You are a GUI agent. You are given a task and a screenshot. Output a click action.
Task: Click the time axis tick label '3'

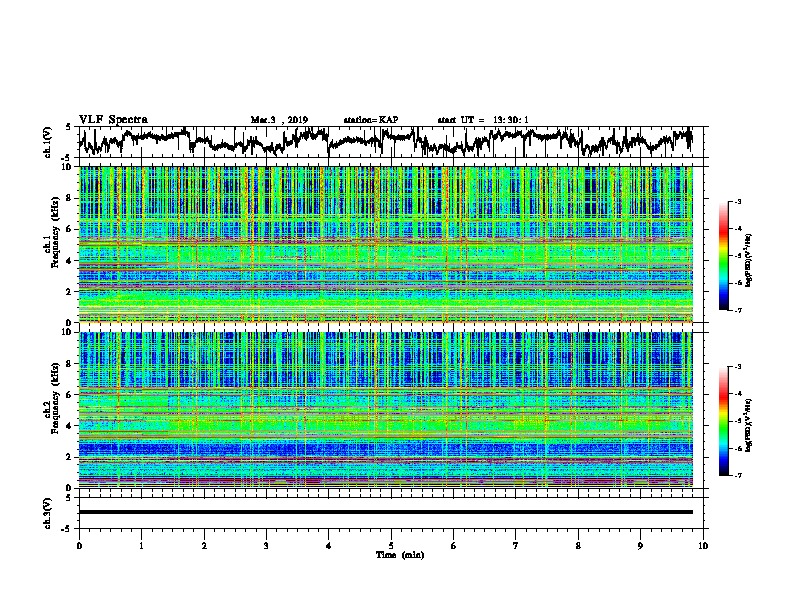point(266,546)
